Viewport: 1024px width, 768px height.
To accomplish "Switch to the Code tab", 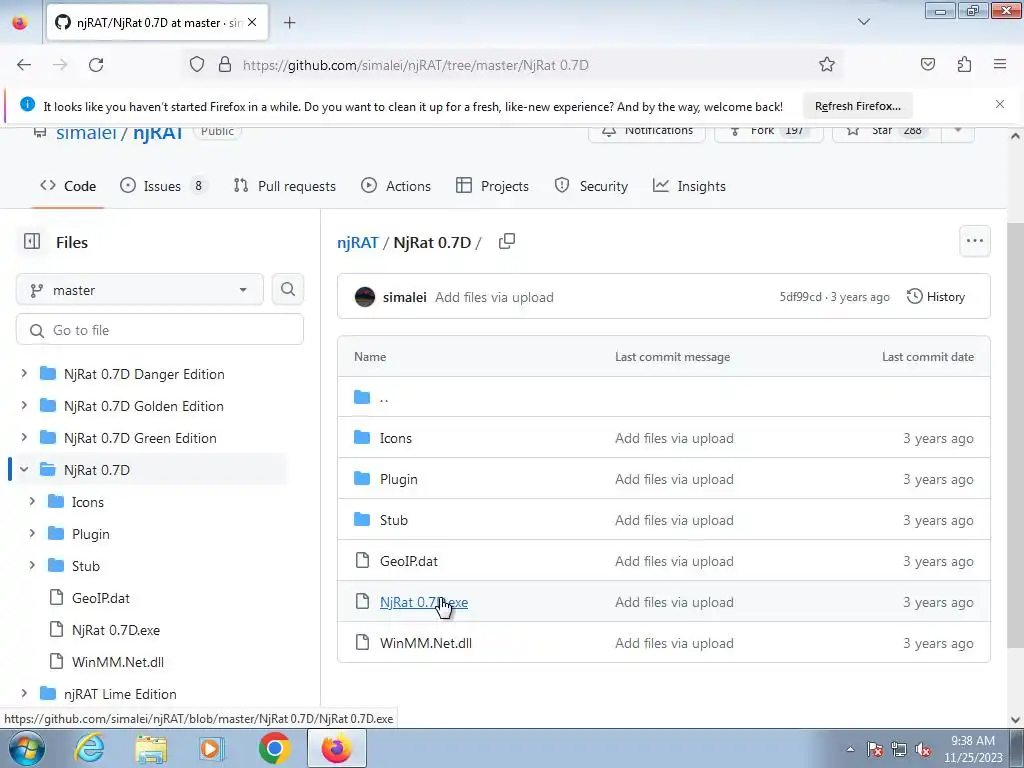I will (68, 186).
